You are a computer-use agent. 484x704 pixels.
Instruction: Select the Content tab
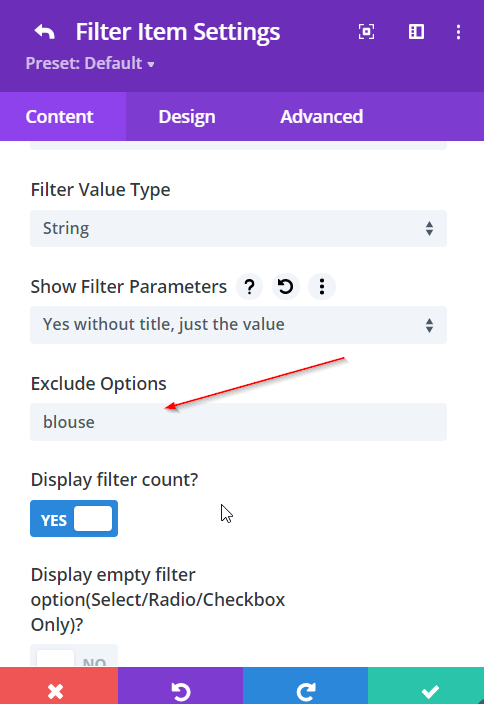click(x=59, y=117)
